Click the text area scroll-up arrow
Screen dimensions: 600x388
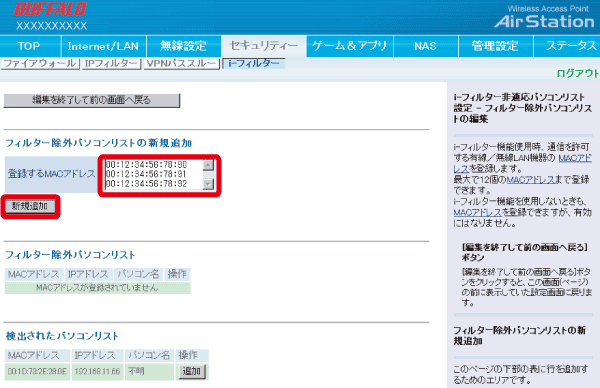208,165
